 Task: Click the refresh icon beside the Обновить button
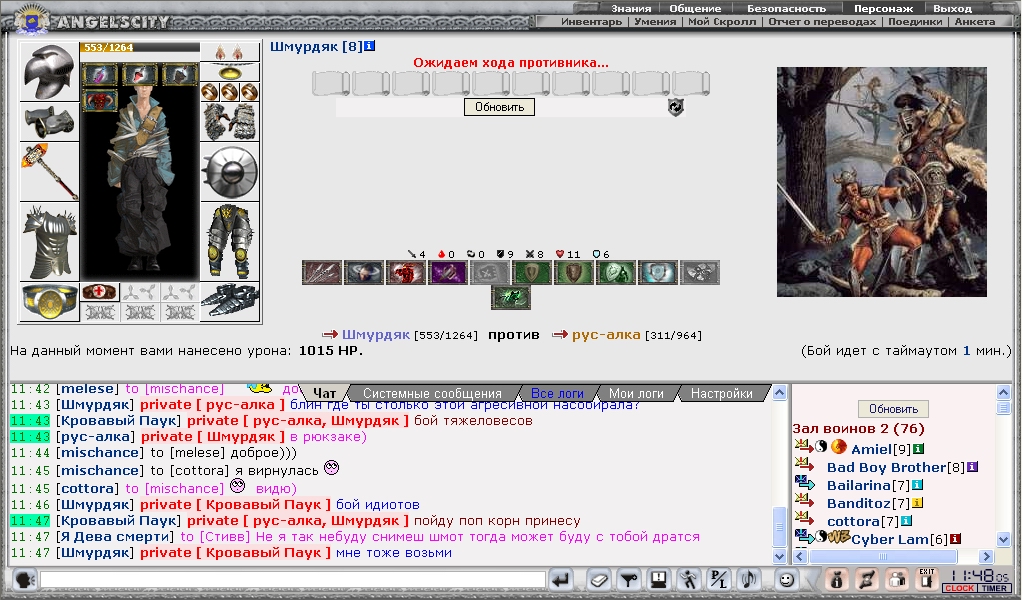(675, 107)
